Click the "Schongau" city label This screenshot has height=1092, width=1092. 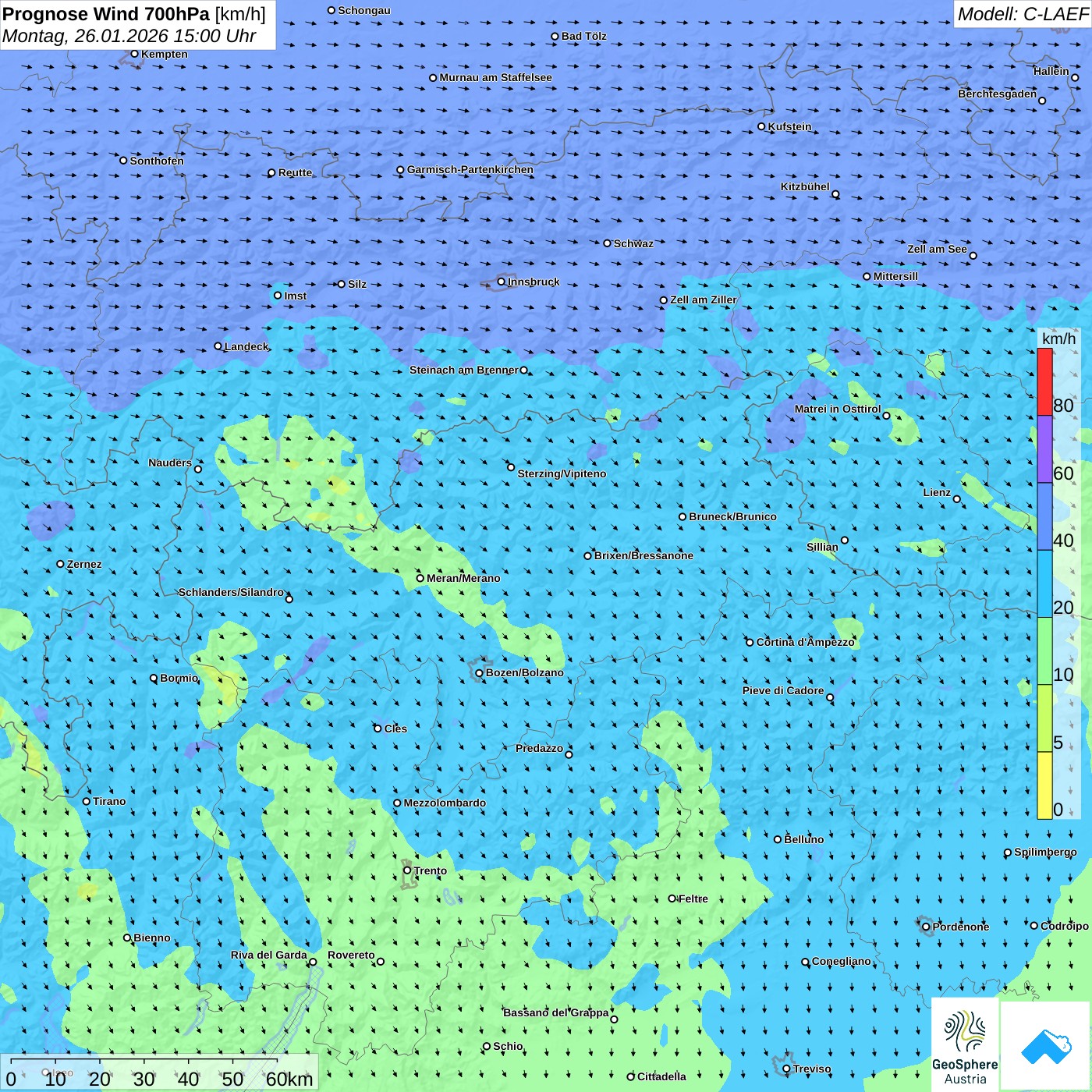[364, 10]
